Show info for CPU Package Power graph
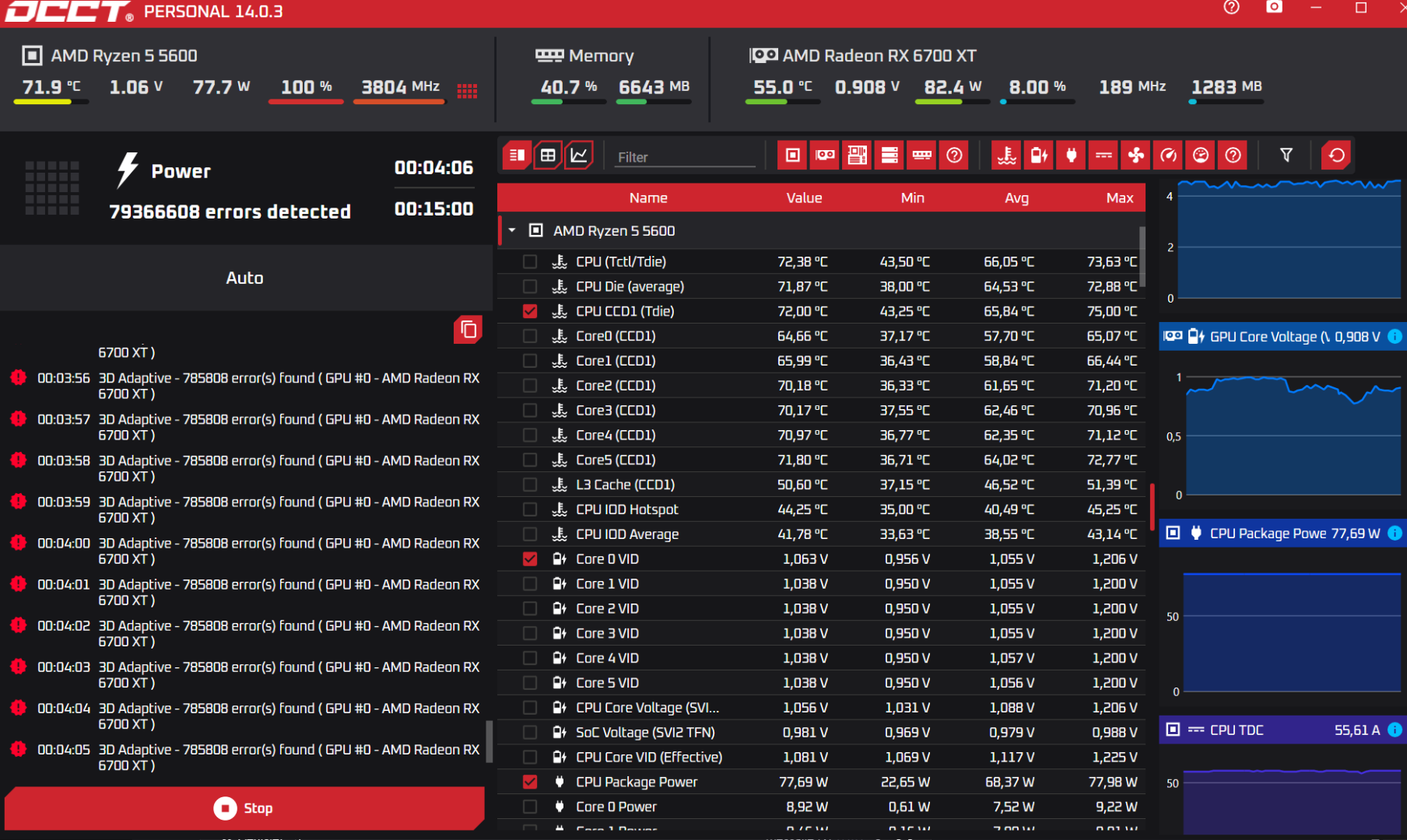The width and height of the screenshot is (1407, 840). click(1395, 533)
